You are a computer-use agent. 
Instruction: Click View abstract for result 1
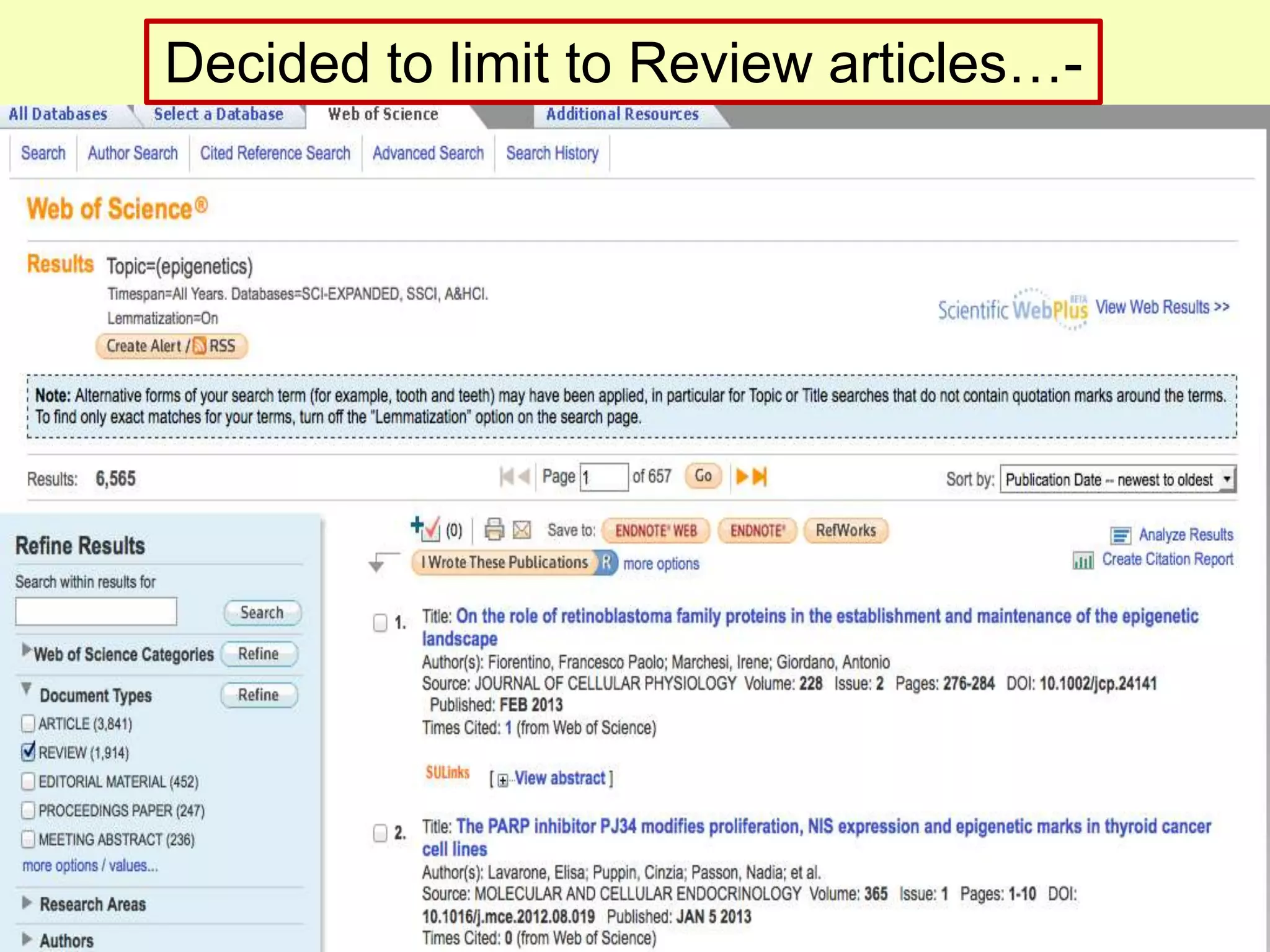(x=560, y=778)
